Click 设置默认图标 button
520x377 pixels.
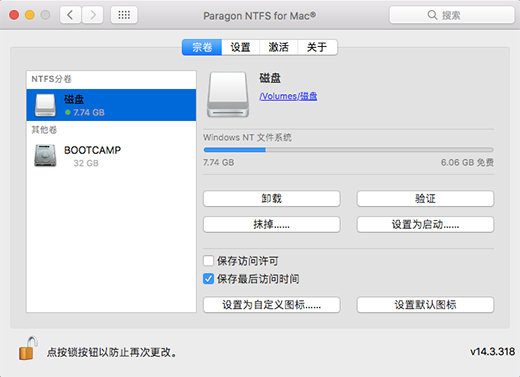pos(425,305)
